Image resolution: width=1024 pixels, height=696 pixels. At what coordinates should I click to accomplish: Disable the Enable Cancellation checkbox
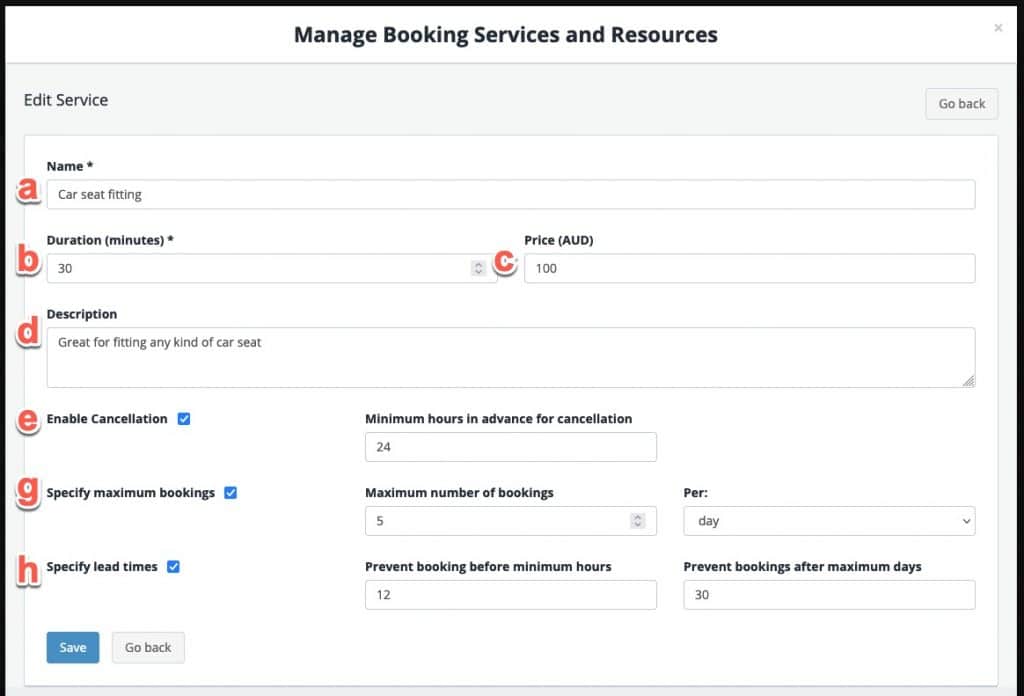(x=184, y=419)
